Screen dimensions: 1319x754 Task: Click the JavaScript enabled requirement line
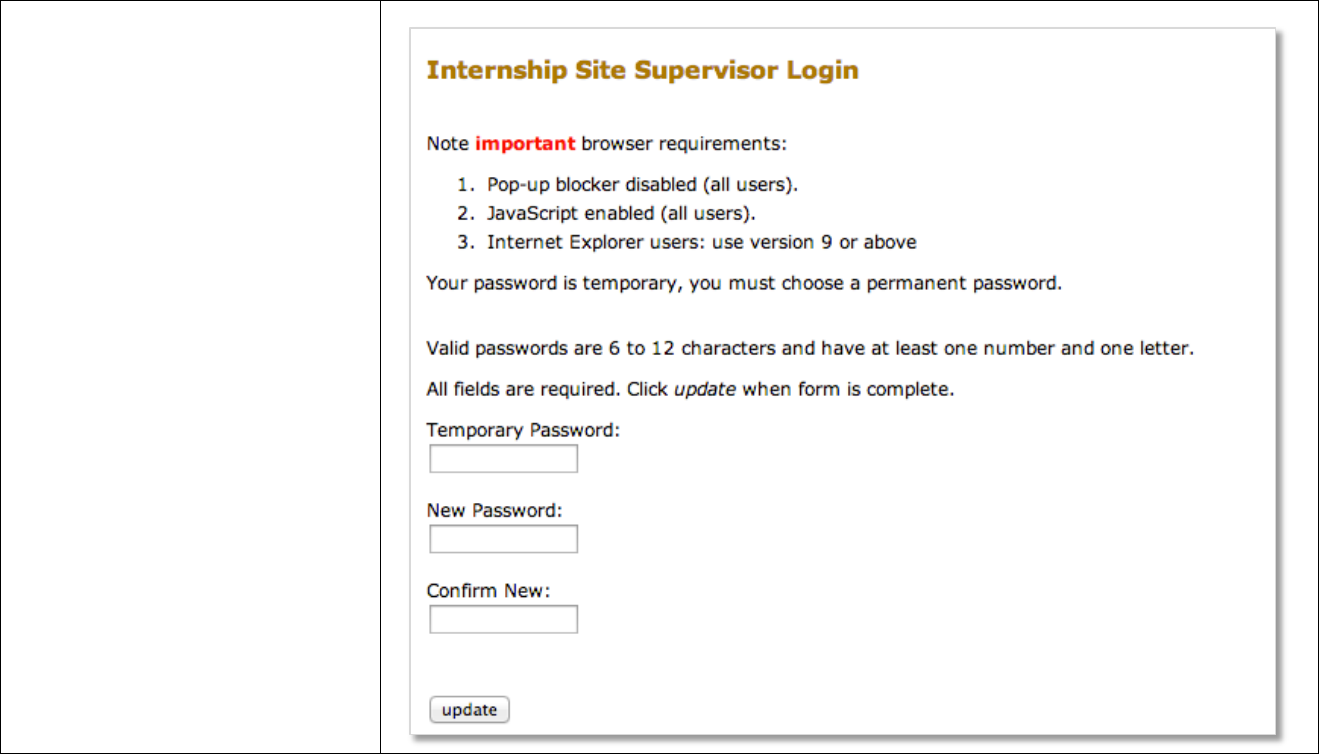pyautogui.click(x=621, y=213)
